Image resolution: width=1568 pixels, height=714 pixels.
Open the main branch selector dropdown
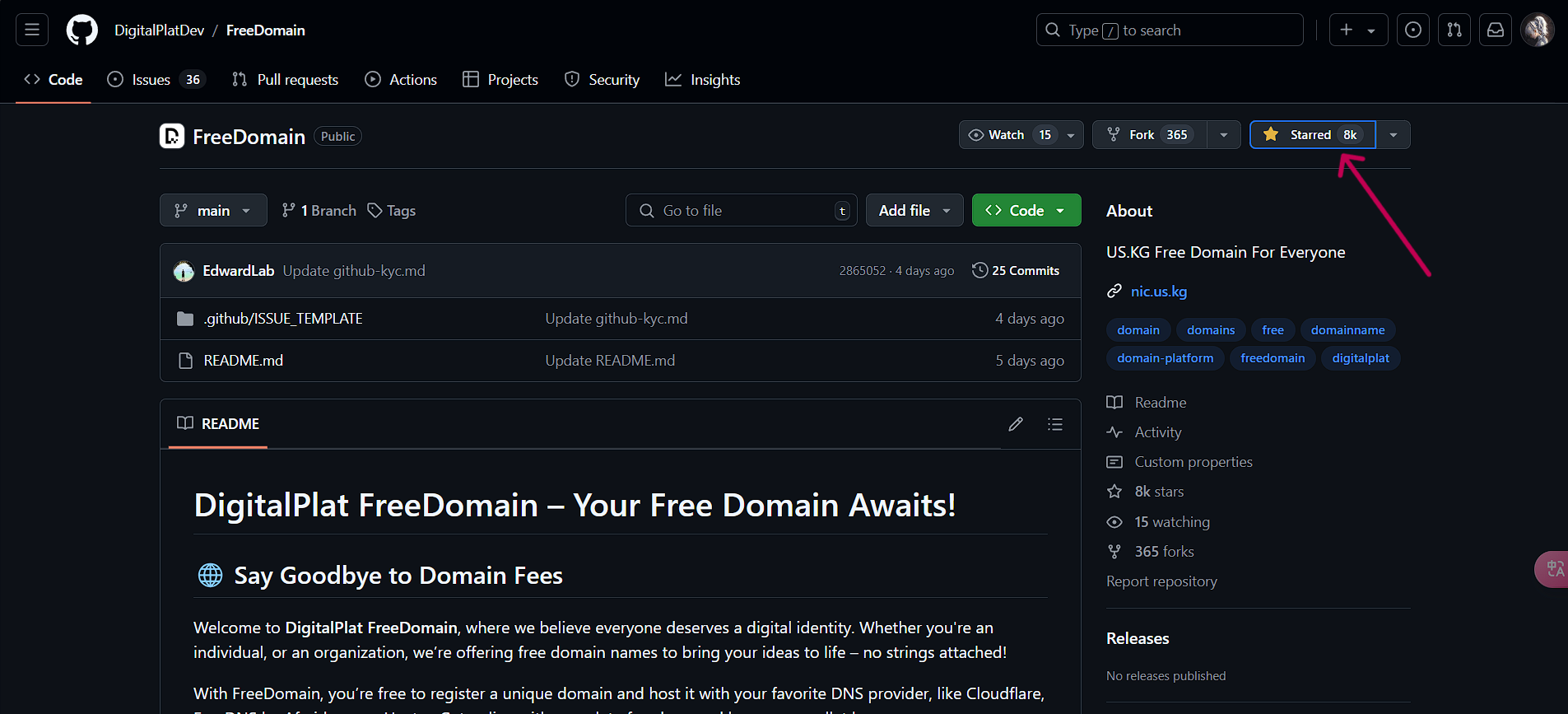pyautogui.click(x=213, y=210)
